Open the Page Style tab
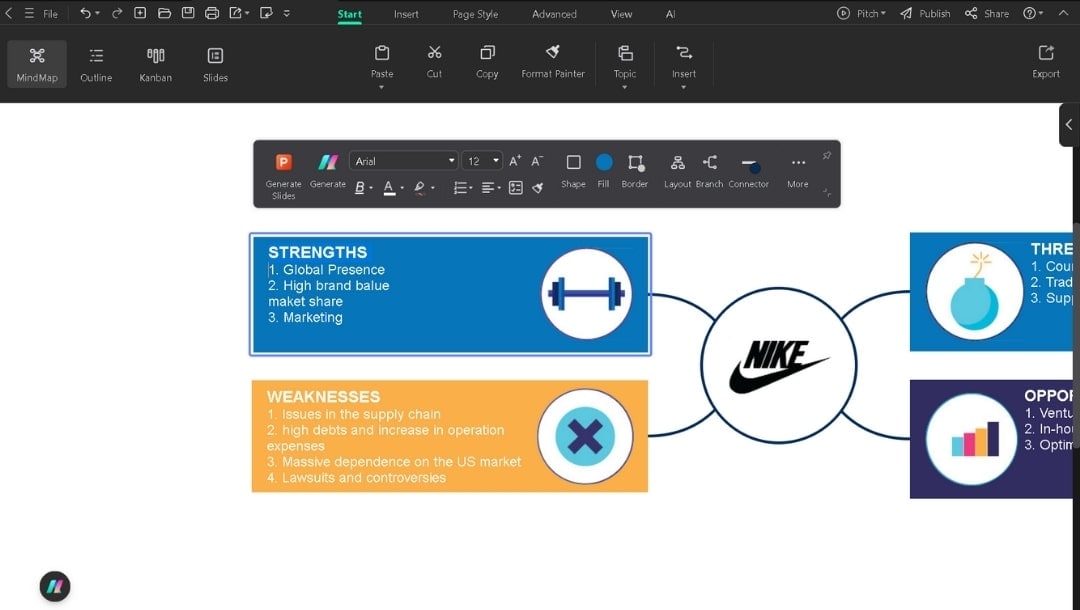 [x=475, y=14]
